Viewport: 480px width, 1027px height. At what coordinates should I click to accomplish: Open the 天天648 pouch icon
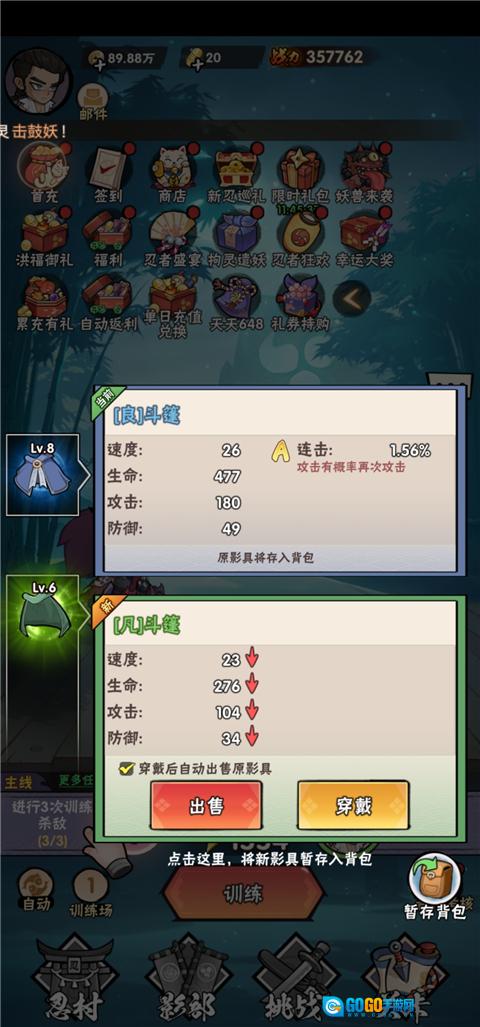click(x=236, y=301)
